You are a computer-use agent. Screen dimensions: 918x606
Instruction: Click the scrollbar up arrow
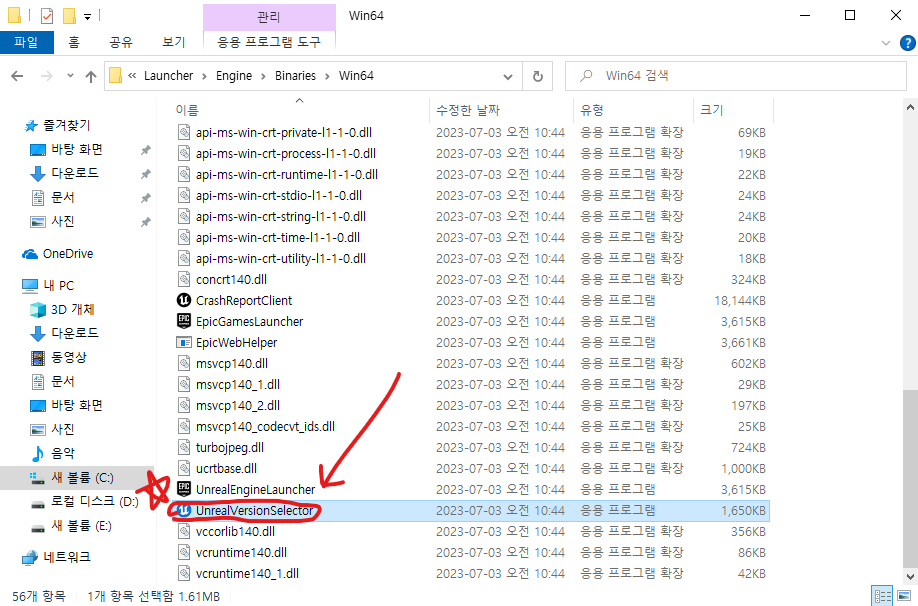[x=910, y=108]
